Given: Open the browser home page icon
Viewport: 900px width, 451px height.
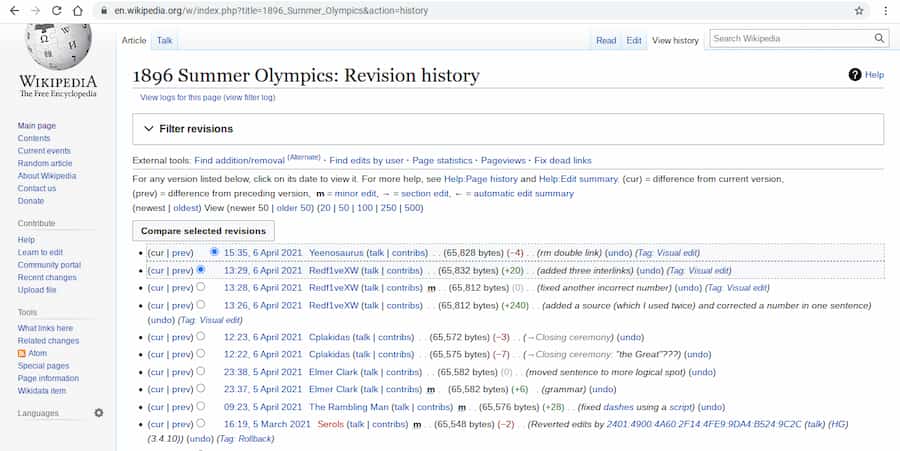Looking at the screenshot, I should pyautogui.click(x=77, y=10).
